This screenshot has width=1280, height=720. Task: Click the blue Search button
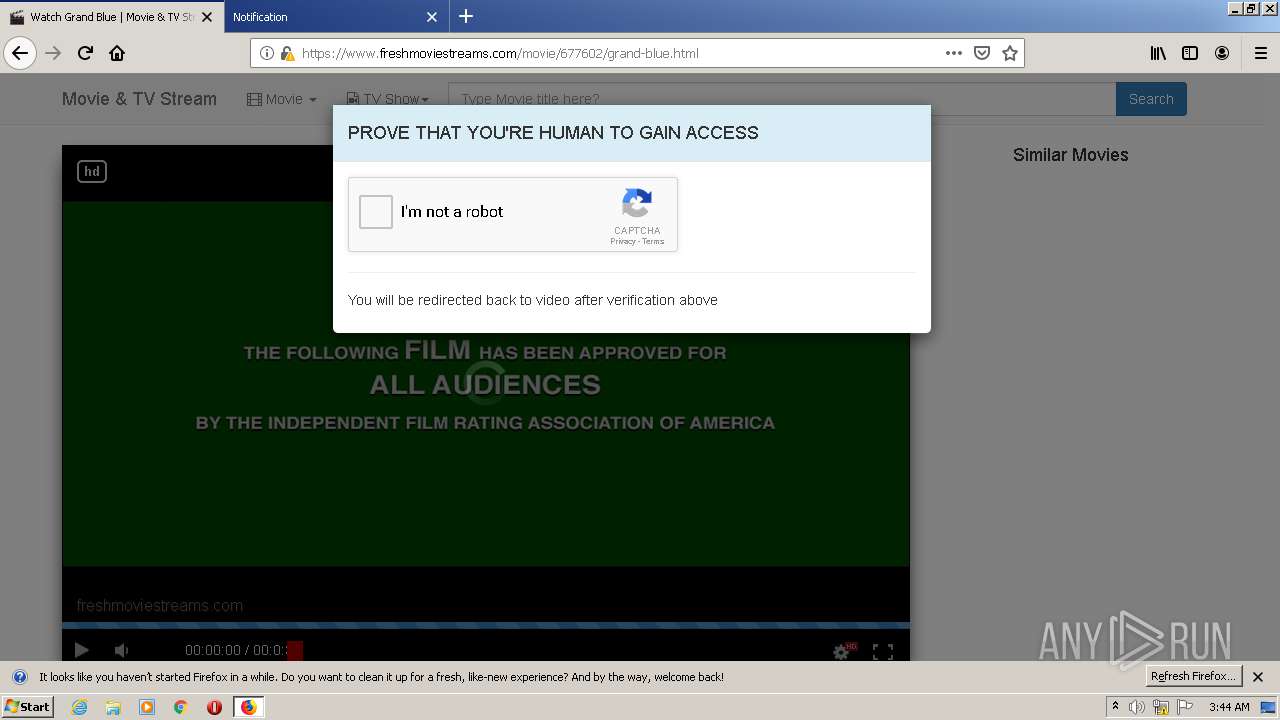point(1151,99)
